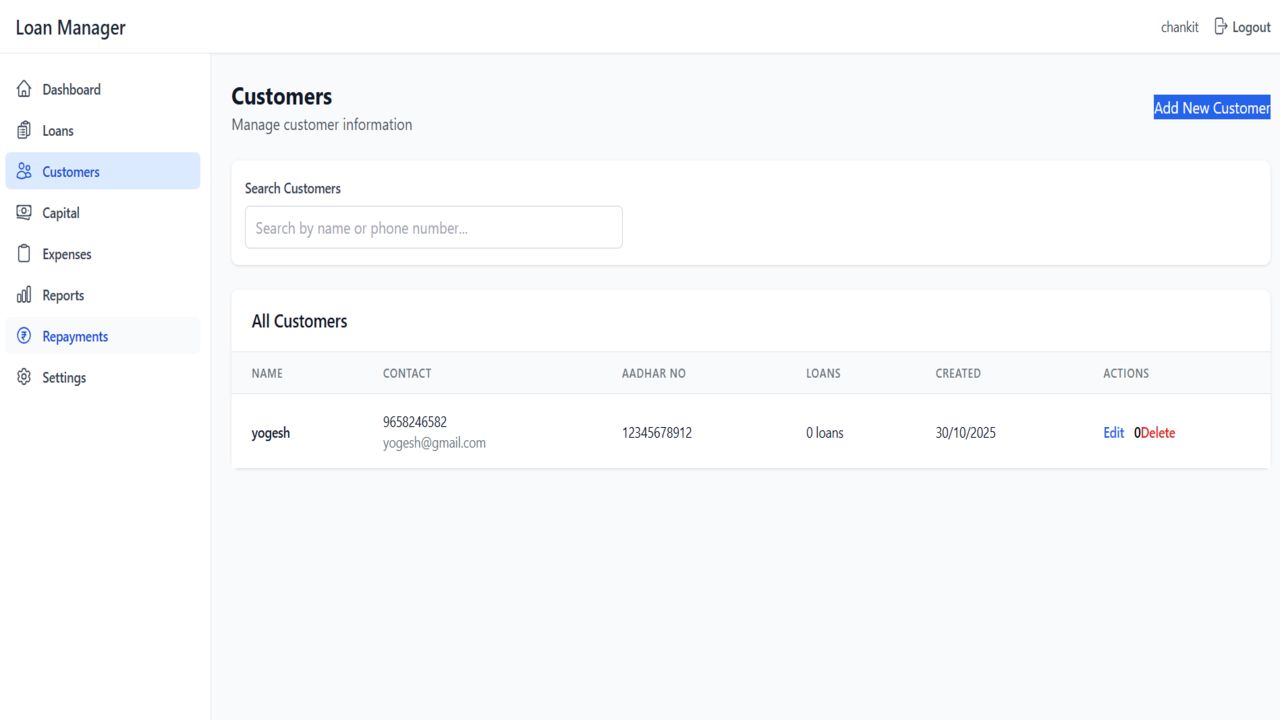Select the customer name yogesh
1280x720 pixels.
click(271, 433)
